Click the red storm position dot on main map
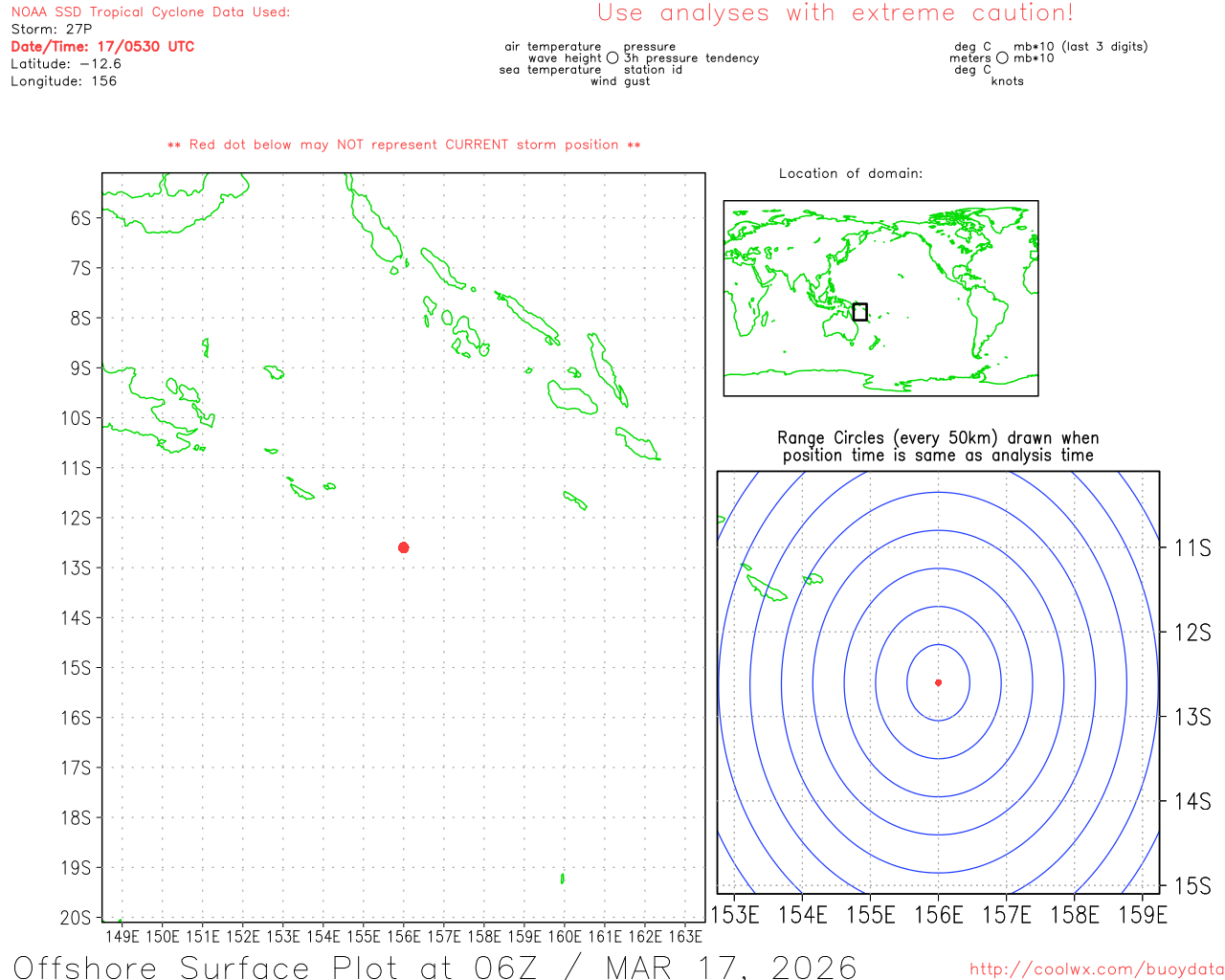Screen dimensions: 1225x980 click(x=404, y=547)
